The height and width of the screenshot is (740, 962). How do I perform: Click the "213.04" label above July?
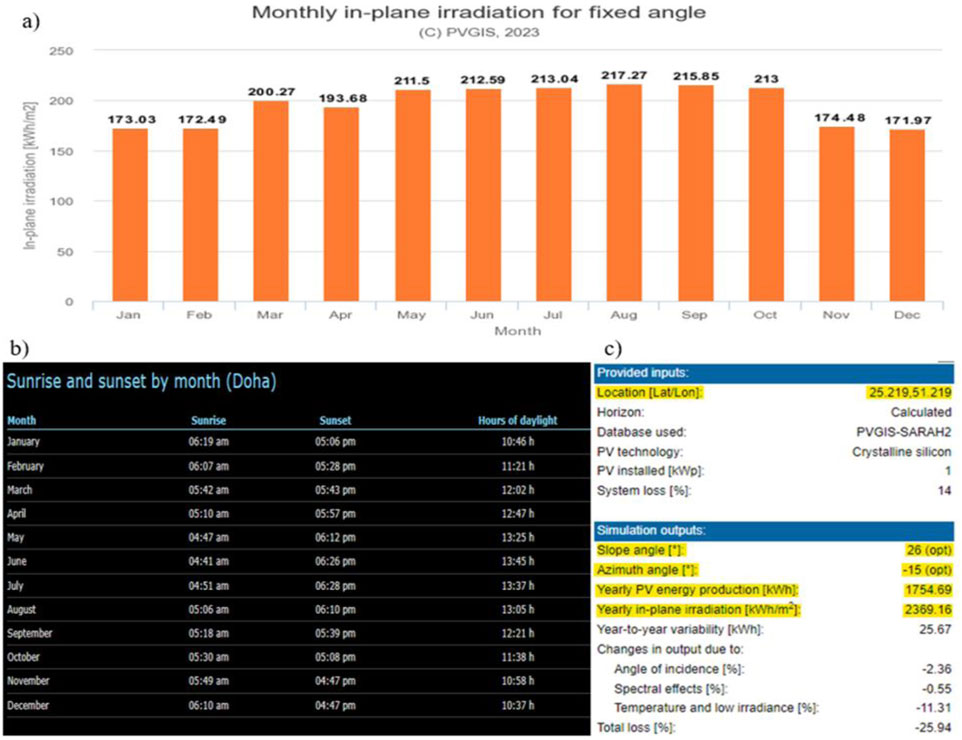(554, 79)
